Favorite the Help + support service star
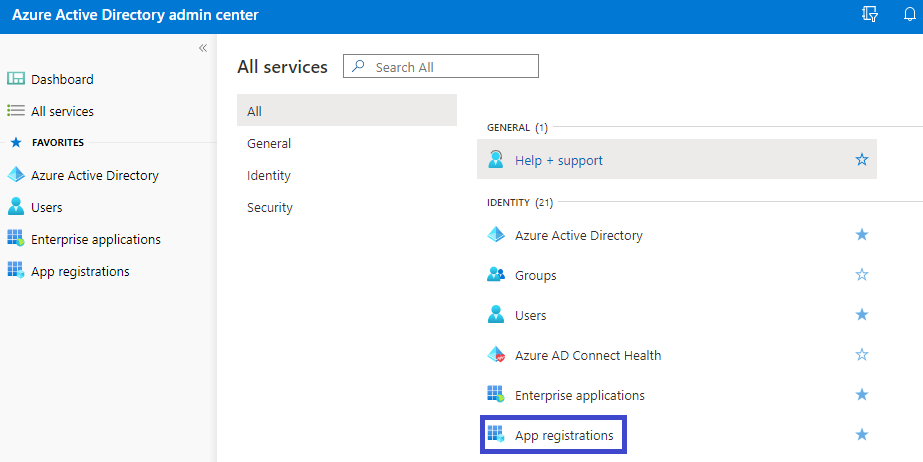The image size is (923, 462). click(862, 160)
